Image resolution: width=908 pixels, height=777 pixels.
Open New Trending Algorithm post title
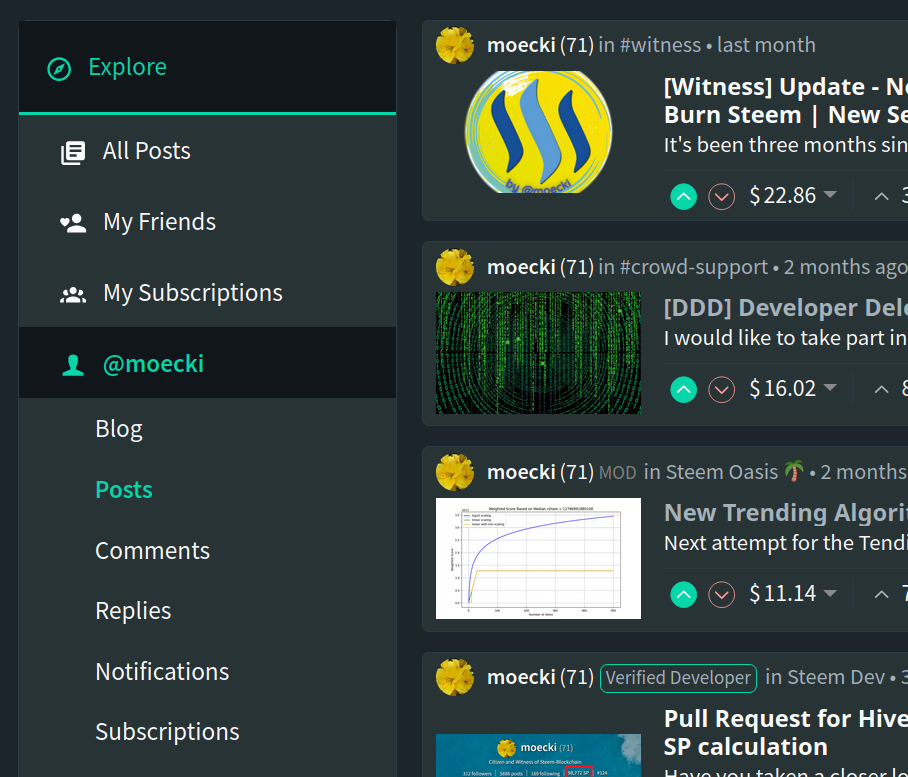[x=786, y=513]
